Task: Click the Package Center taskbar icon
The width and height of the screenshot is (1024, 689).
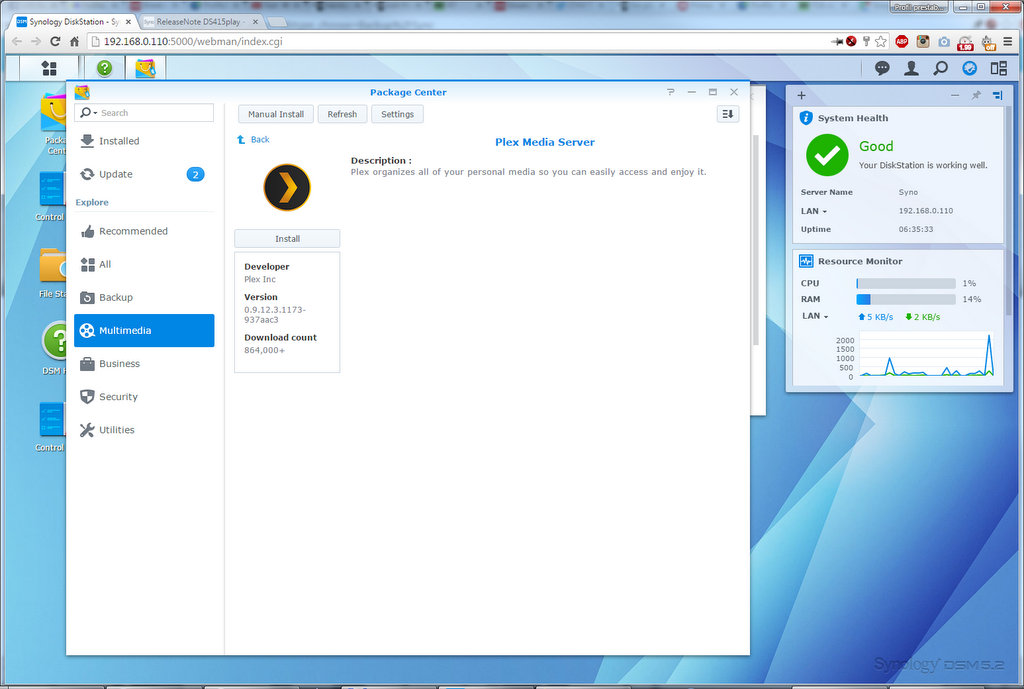Action: click(x=145, y=68)
